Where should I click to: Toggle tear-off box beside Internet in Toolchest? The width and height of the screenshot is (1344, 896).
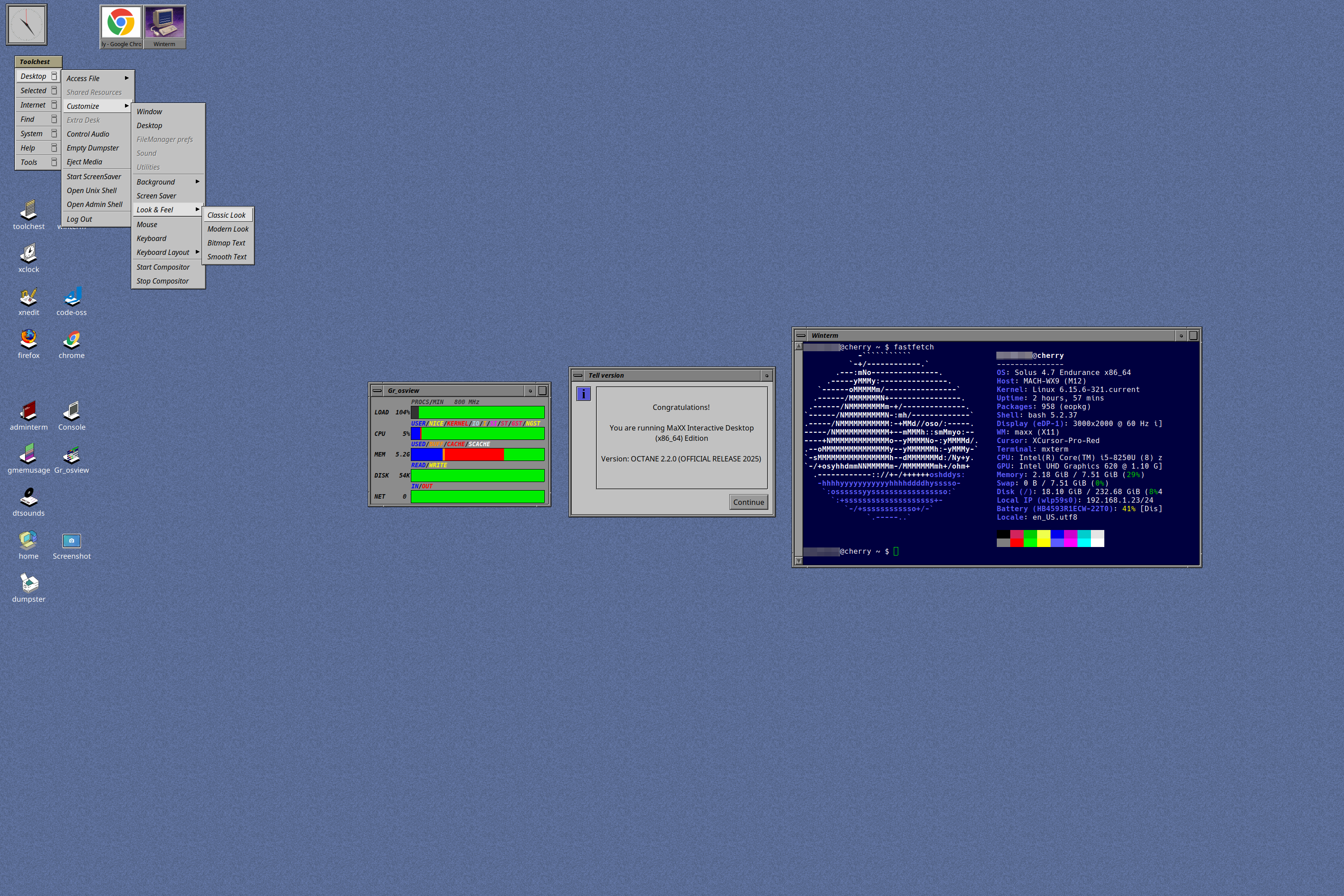tap(54, 104)
